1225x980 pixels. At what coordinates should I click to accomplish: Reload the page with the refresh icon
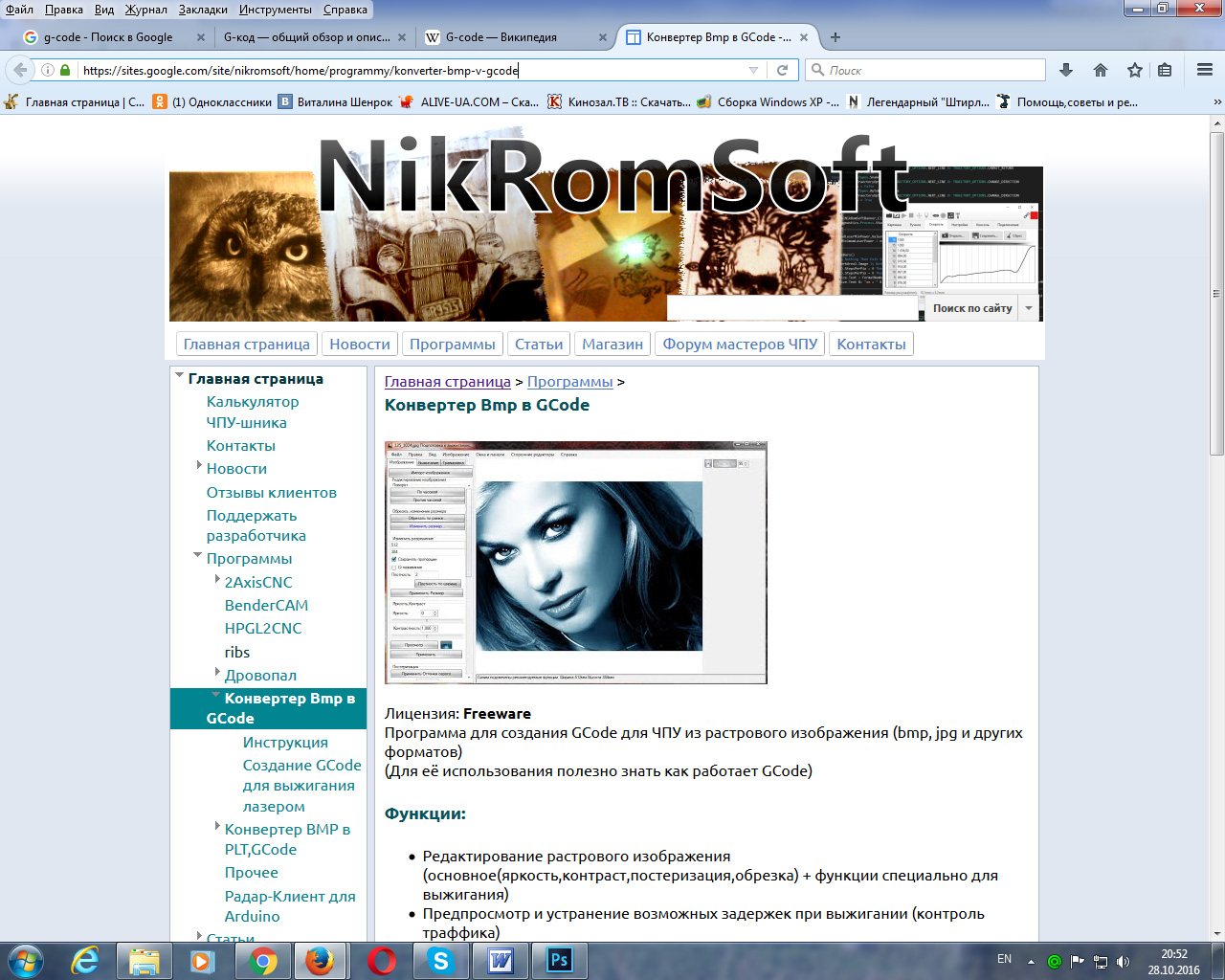(782, 70)
